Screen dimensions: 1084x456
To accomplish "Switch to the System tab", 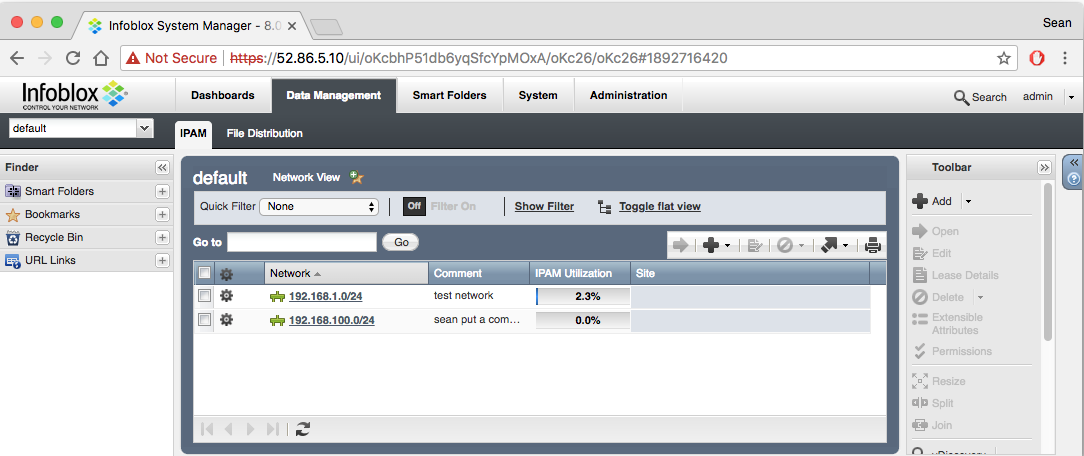I will point(538,95).
